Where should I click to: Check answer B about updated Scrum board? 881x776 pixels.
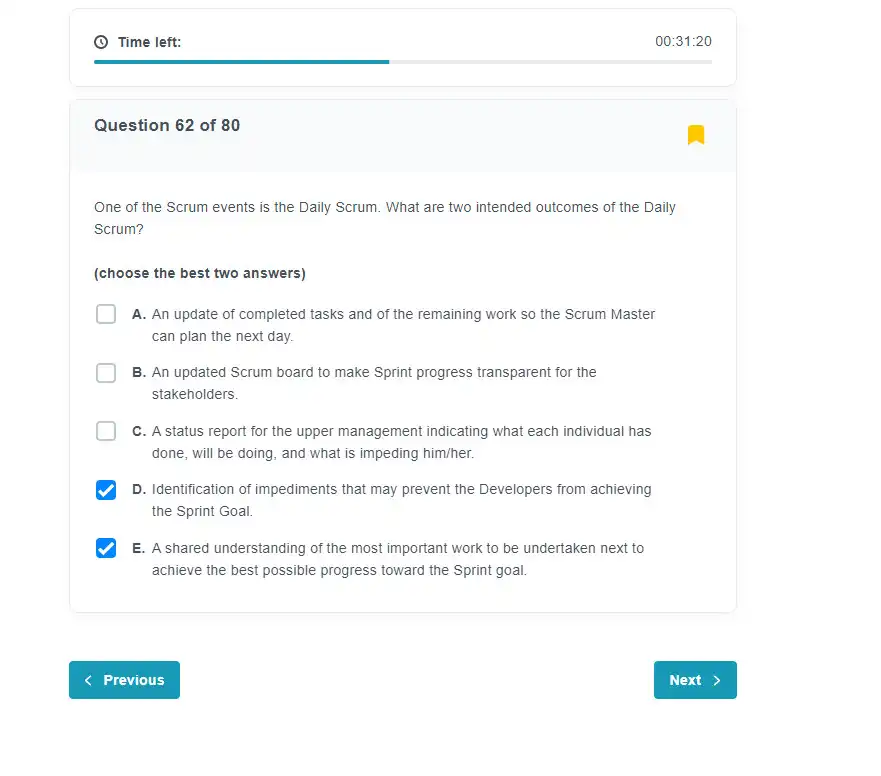click(106, 373)
